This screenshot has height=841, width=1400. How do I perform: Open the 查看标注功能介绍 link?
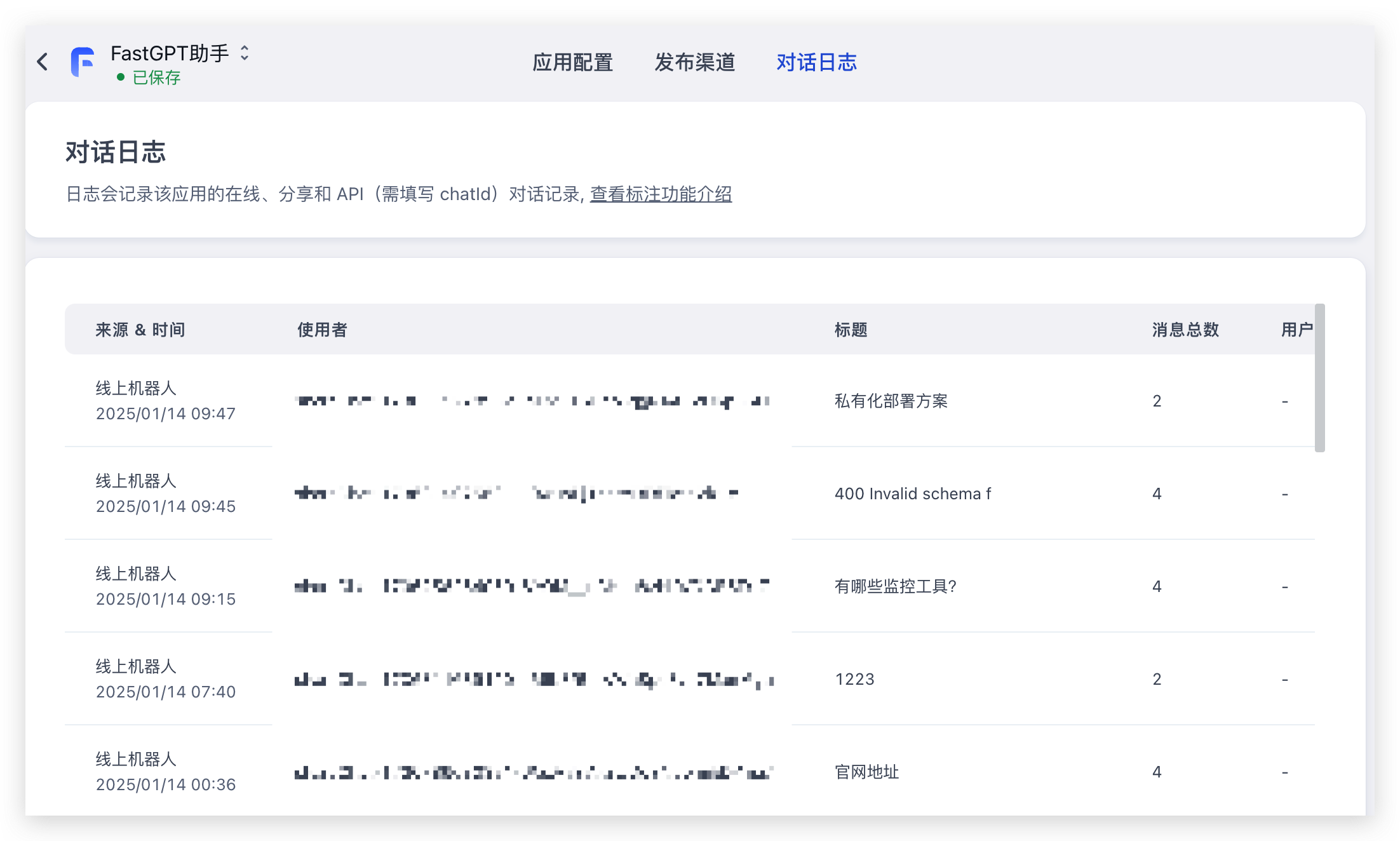pyautogui.click(x=661, y=194)
